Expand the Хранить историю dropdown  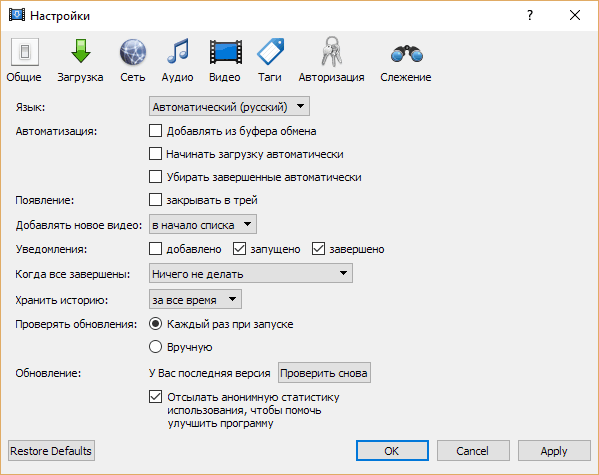(195, 300)
